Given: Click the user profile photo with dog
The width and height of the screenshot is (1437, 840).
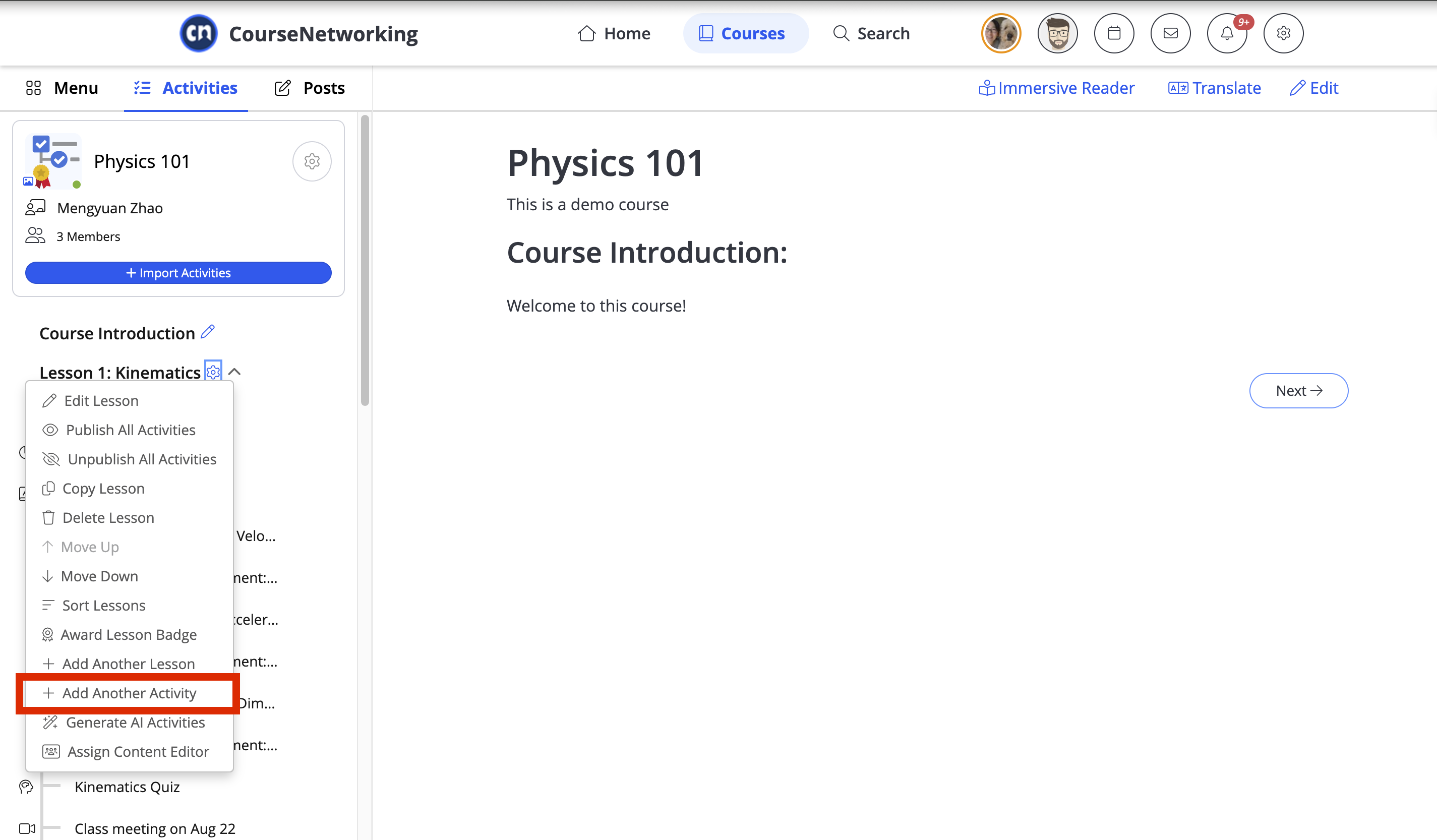Looking at the screenshot, I should pos(1001,33).
